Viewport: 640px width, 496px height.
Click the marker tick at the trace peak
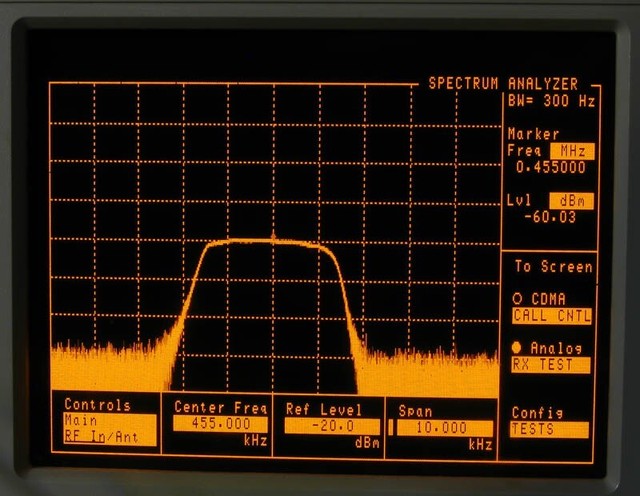tap(273, 236)
